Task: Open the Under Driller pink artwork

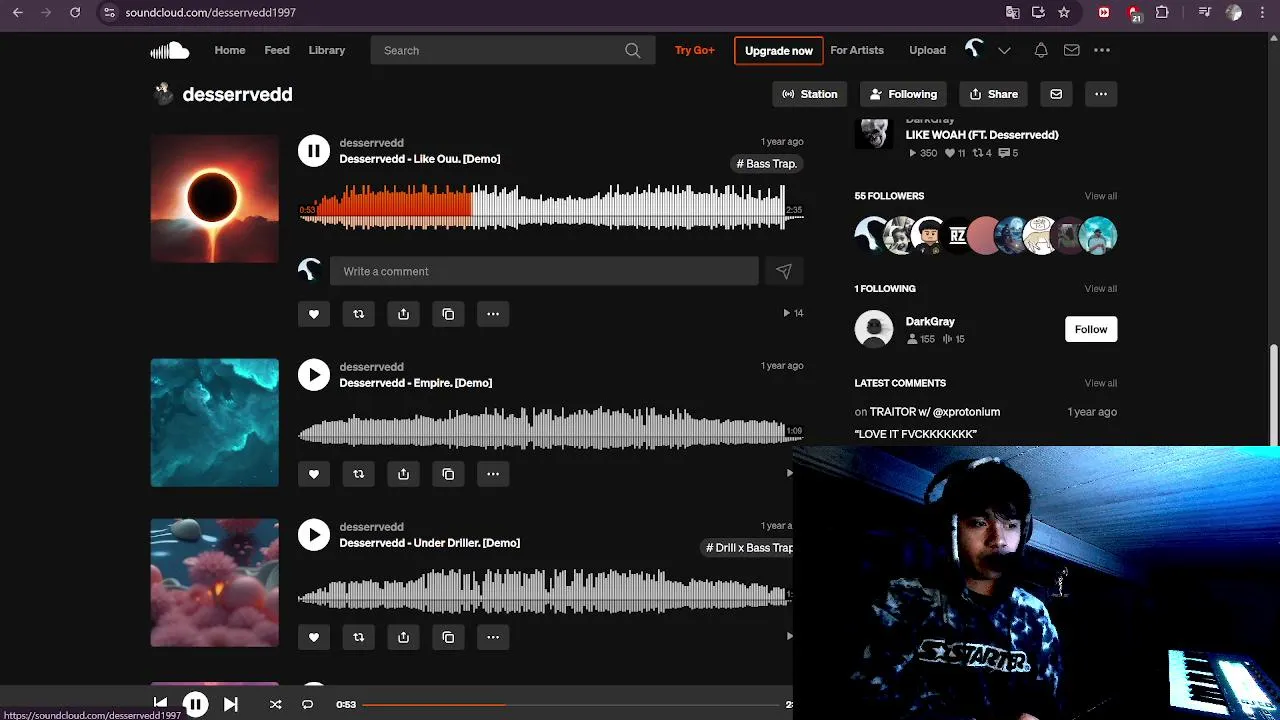Action: coord(215,583)
